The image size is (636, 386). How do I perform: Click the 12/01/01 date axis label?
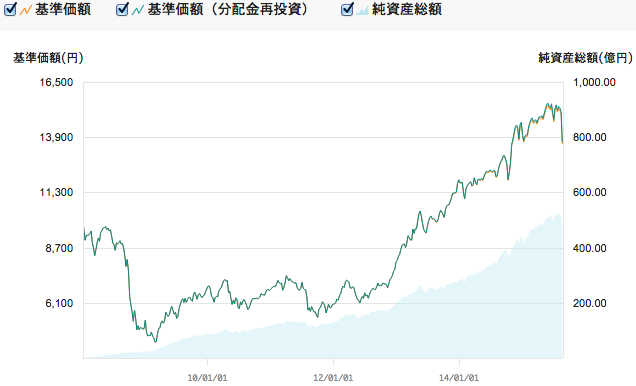tap(333, 378)
